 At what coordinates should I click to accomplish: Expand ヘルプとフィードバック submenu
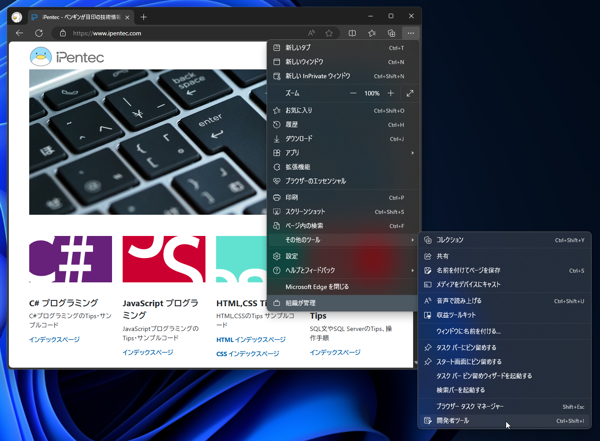342,270
